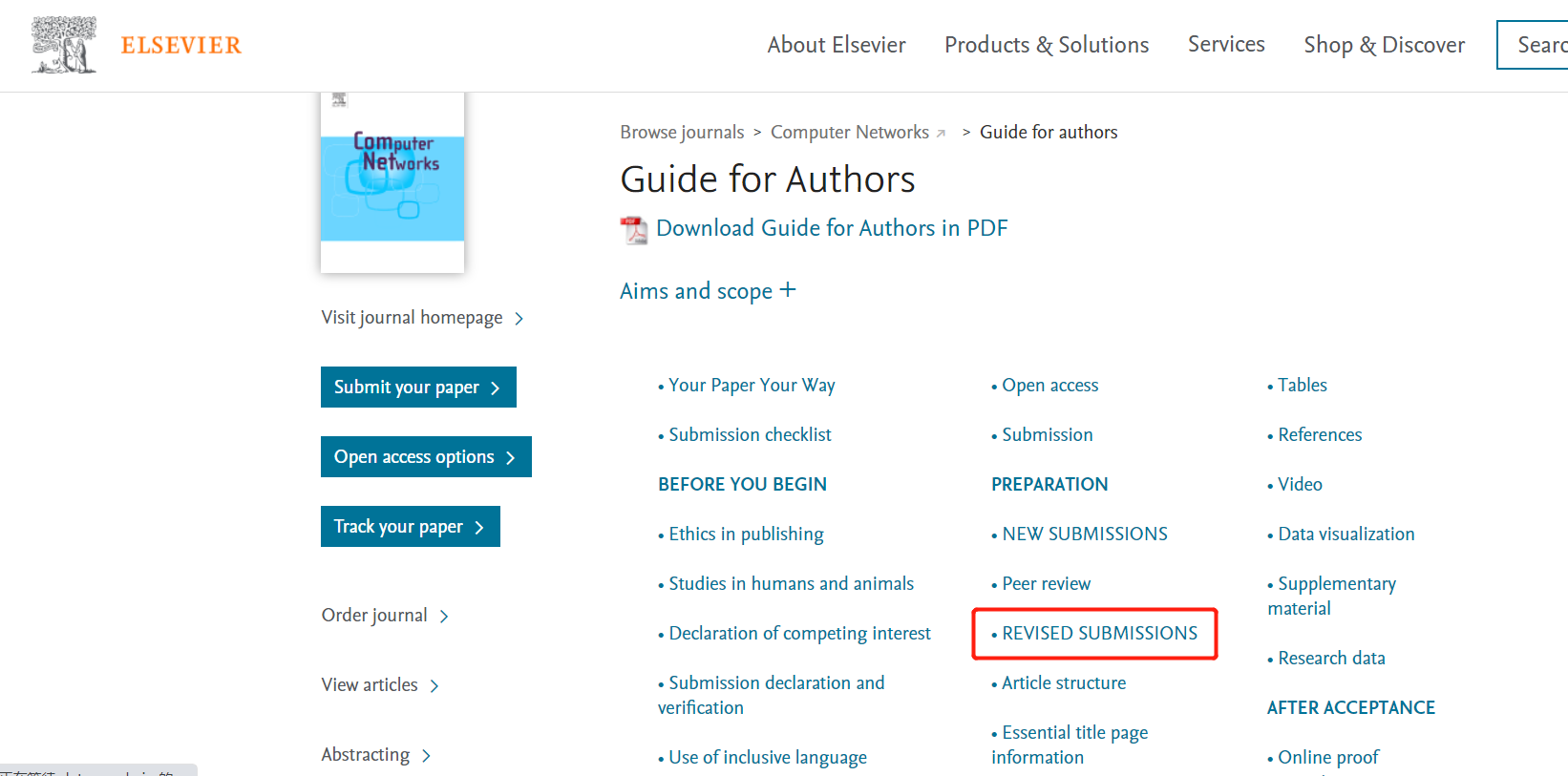Click the arrow next to View articles
1568x776 pixels.
point(434,686)
